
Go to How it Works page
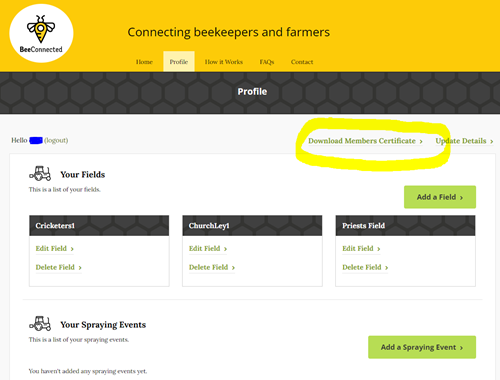point(224,62)
